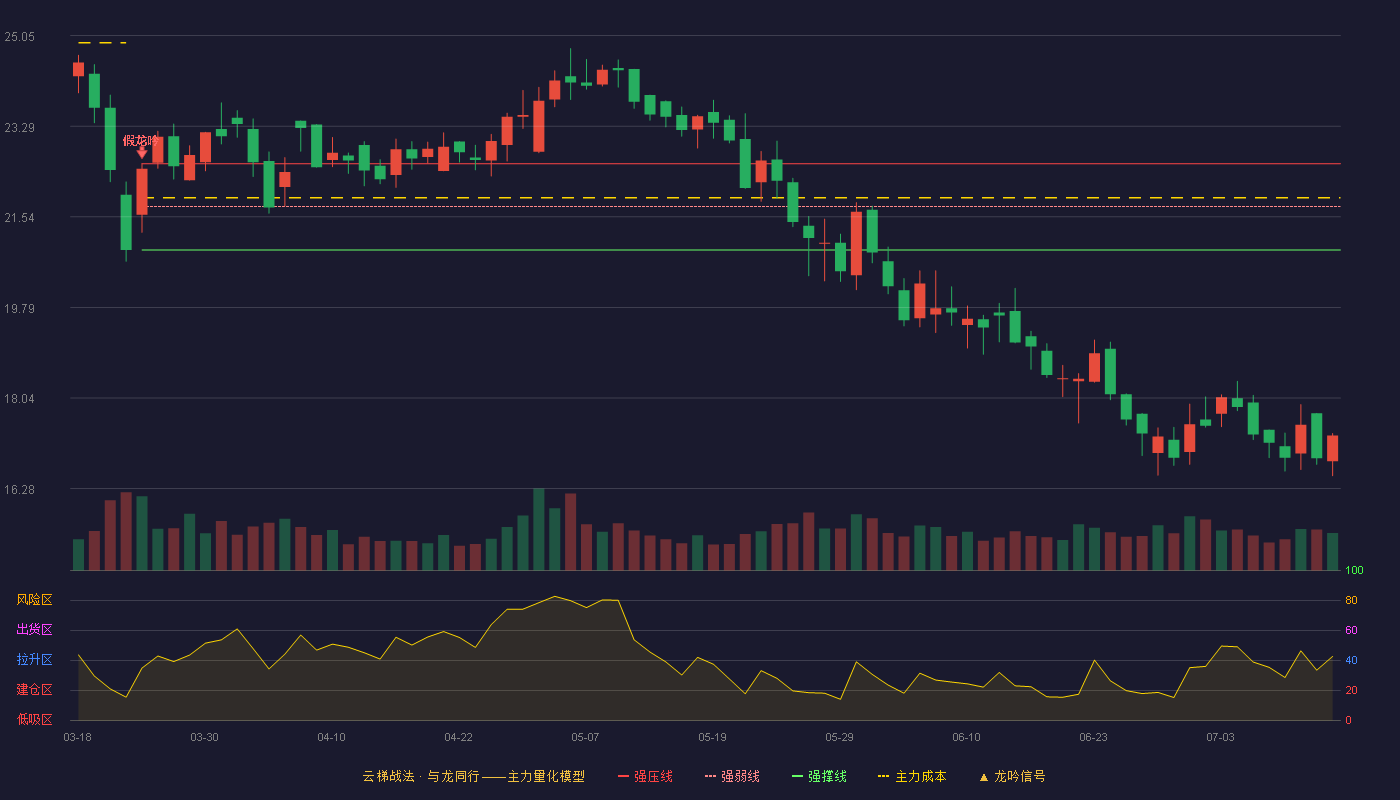The image size is (1400, 800).
Task: Select the 拉升区 zone label
Action: point(34,660)
